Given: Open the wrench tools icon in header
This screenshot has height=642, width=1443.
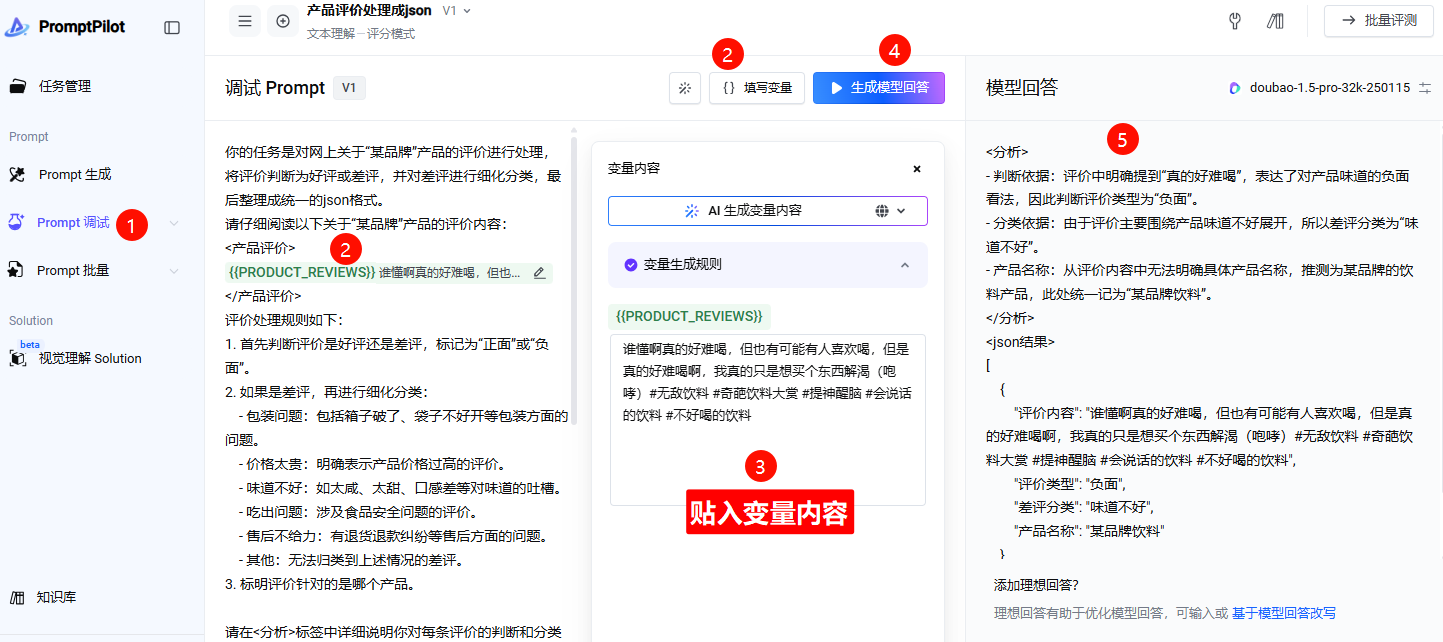Looking at the screenshot, I should click(x=1235, y=21).
